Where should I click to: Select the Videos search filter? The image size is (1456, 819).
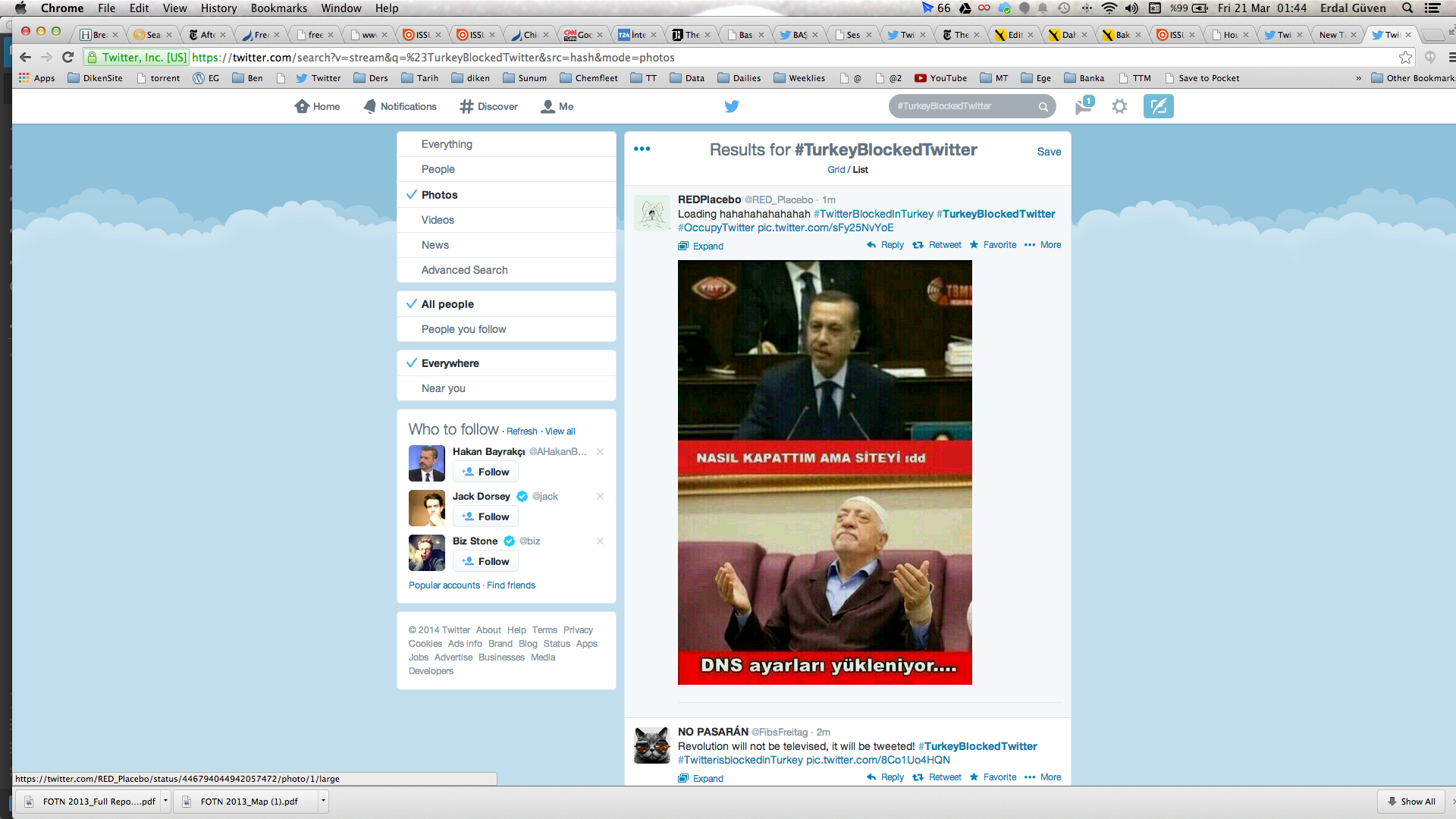pos(507,220)
